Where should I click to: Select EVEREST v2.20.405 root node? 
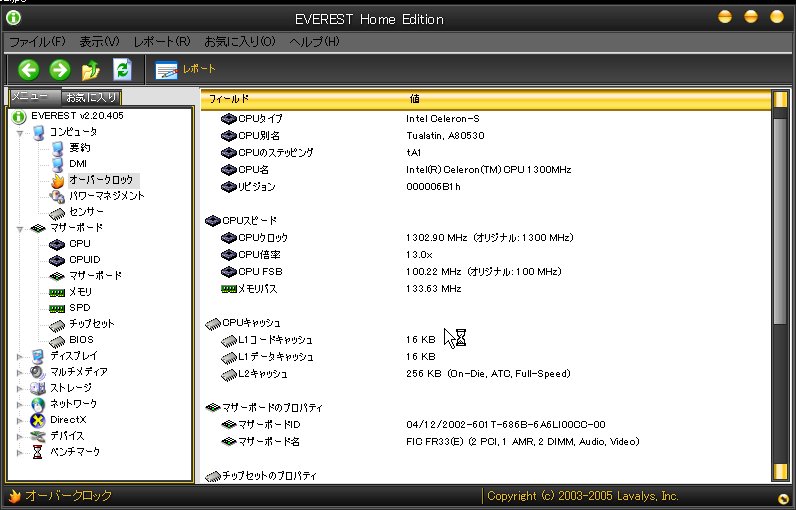click(x=77, y=116)
